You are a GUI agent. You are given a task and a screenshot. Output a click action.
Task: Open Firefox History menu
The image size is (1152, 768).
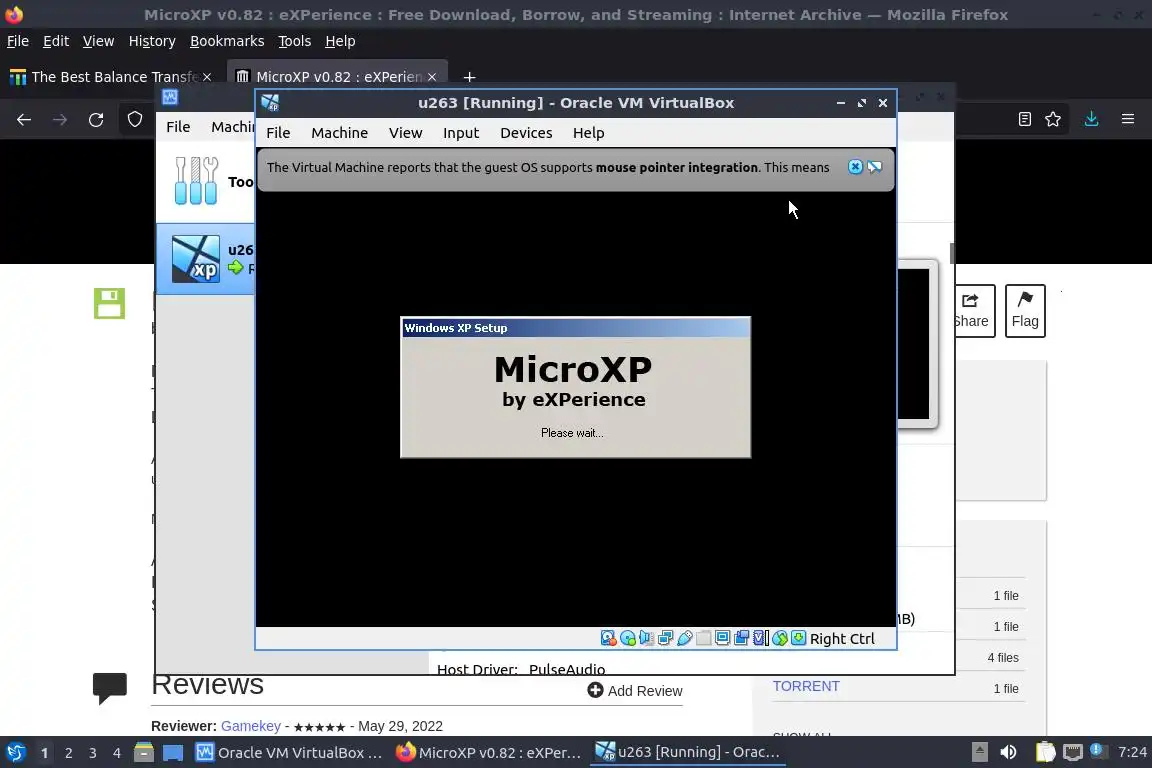click(152, 41)
